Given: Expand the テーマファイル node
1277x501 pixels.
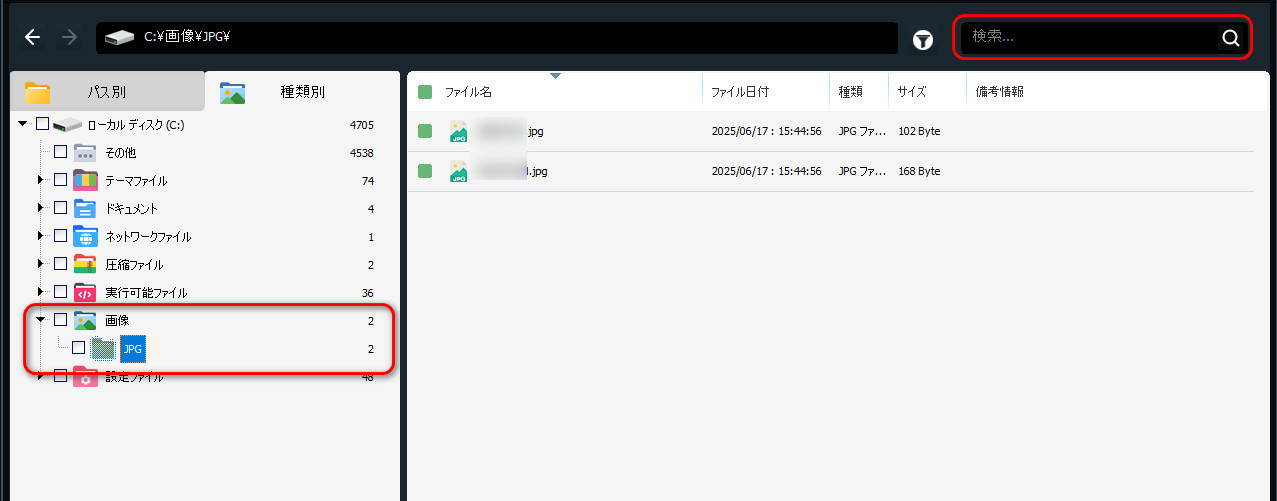Looking at the screenshot, I should coord(41,180).
